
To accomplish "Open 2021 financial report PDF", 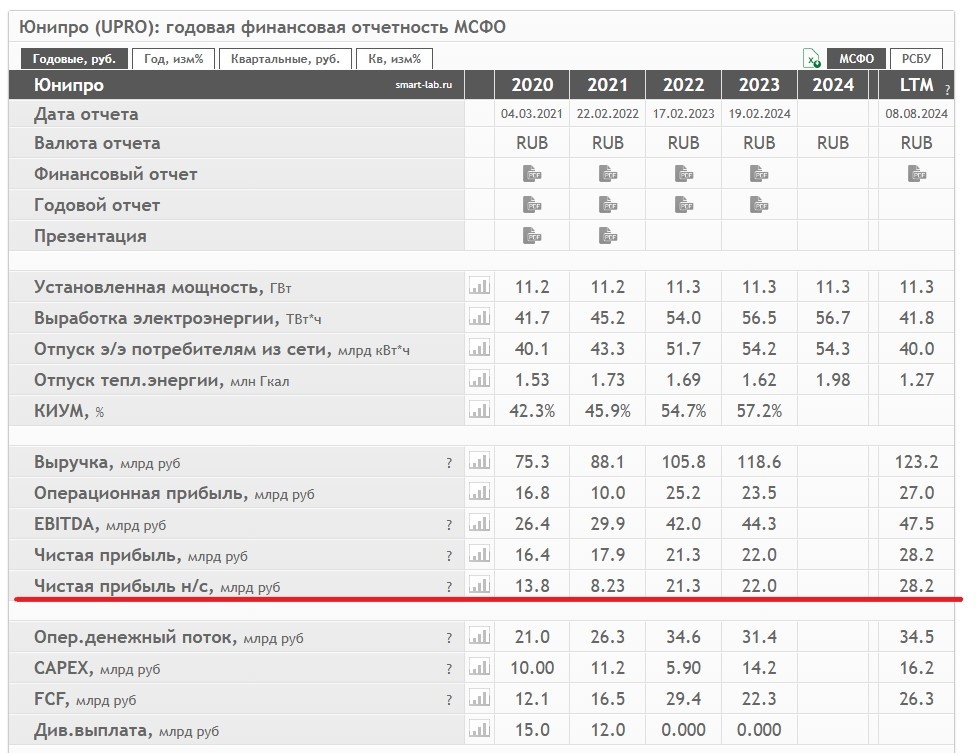I will pyautogui.click(x=608, y=174).
